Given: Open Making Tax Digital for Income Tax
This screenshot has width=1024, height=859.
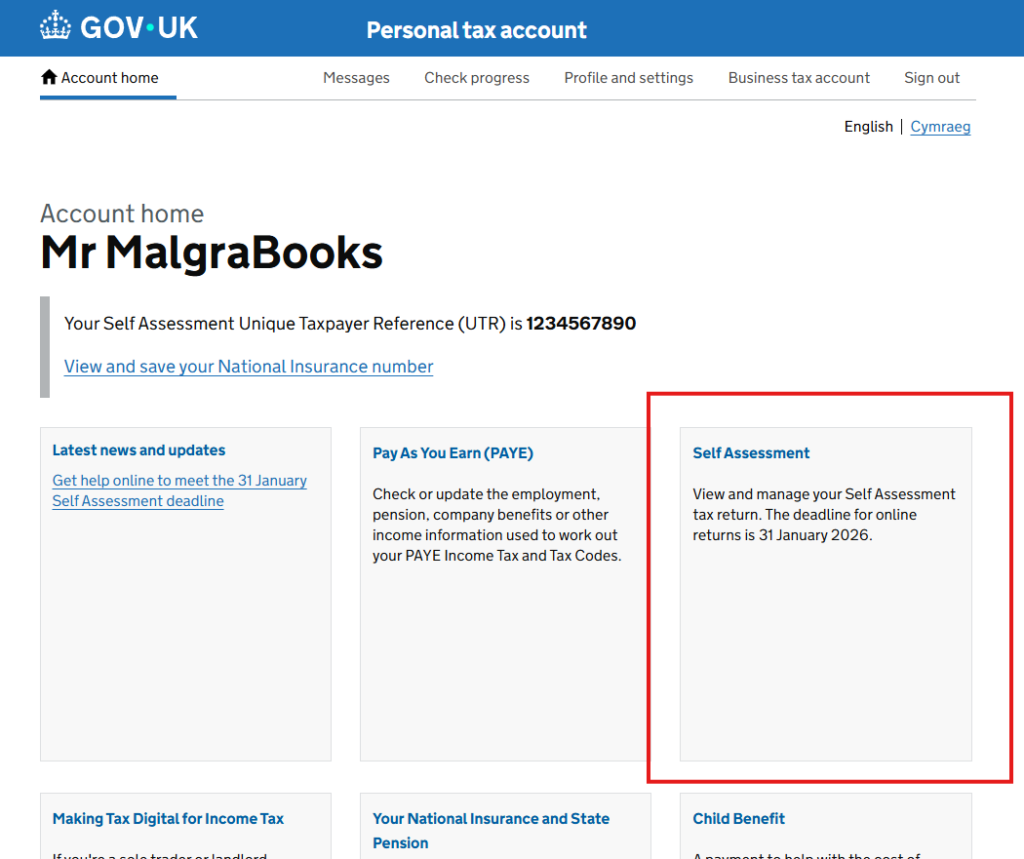Looking at the screenshot, I should [x=168, y=819].
